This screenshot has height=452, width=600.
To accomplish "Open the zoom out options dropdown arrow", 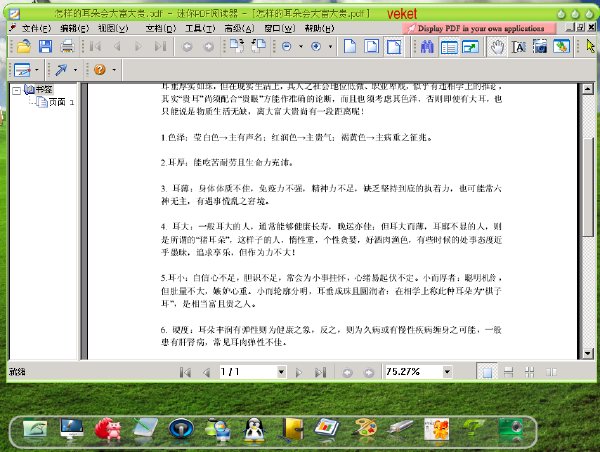I will (x=301, y=47).
